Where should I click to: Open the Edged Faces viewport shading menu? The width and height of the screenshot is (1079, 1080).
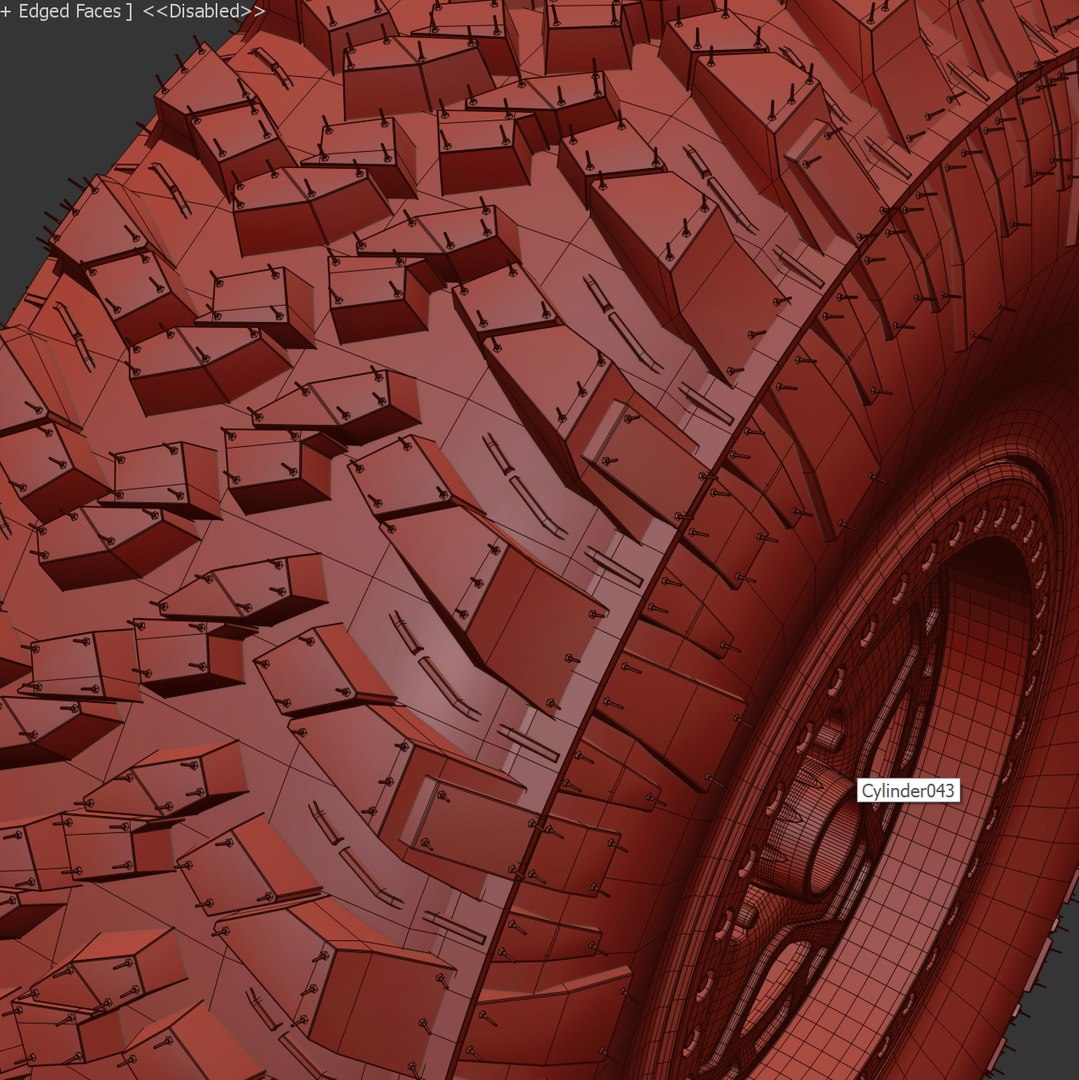coord(69,11)
